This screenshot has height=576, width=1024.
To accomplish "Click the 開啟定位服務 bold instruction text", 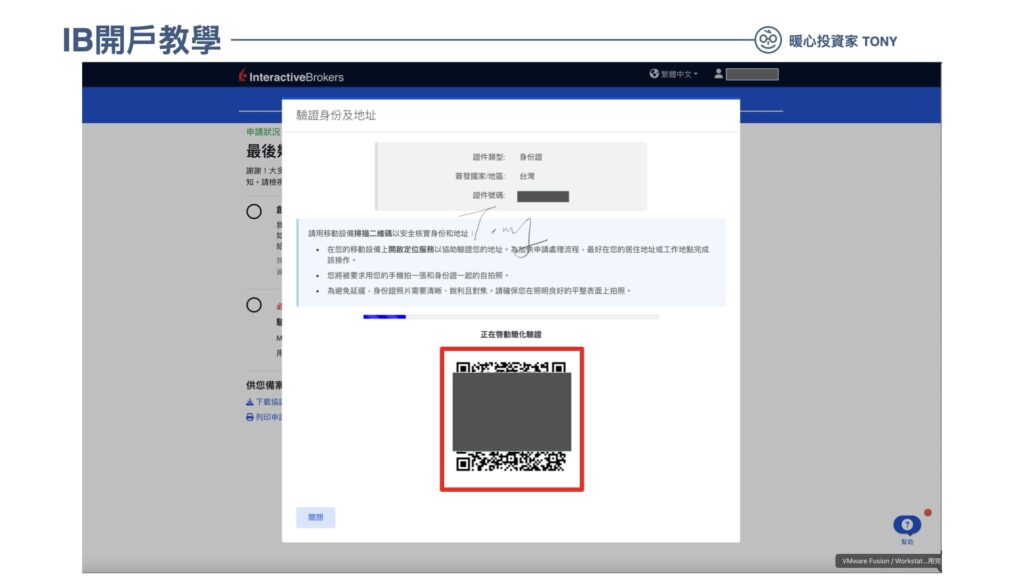I will pos(411,249).
